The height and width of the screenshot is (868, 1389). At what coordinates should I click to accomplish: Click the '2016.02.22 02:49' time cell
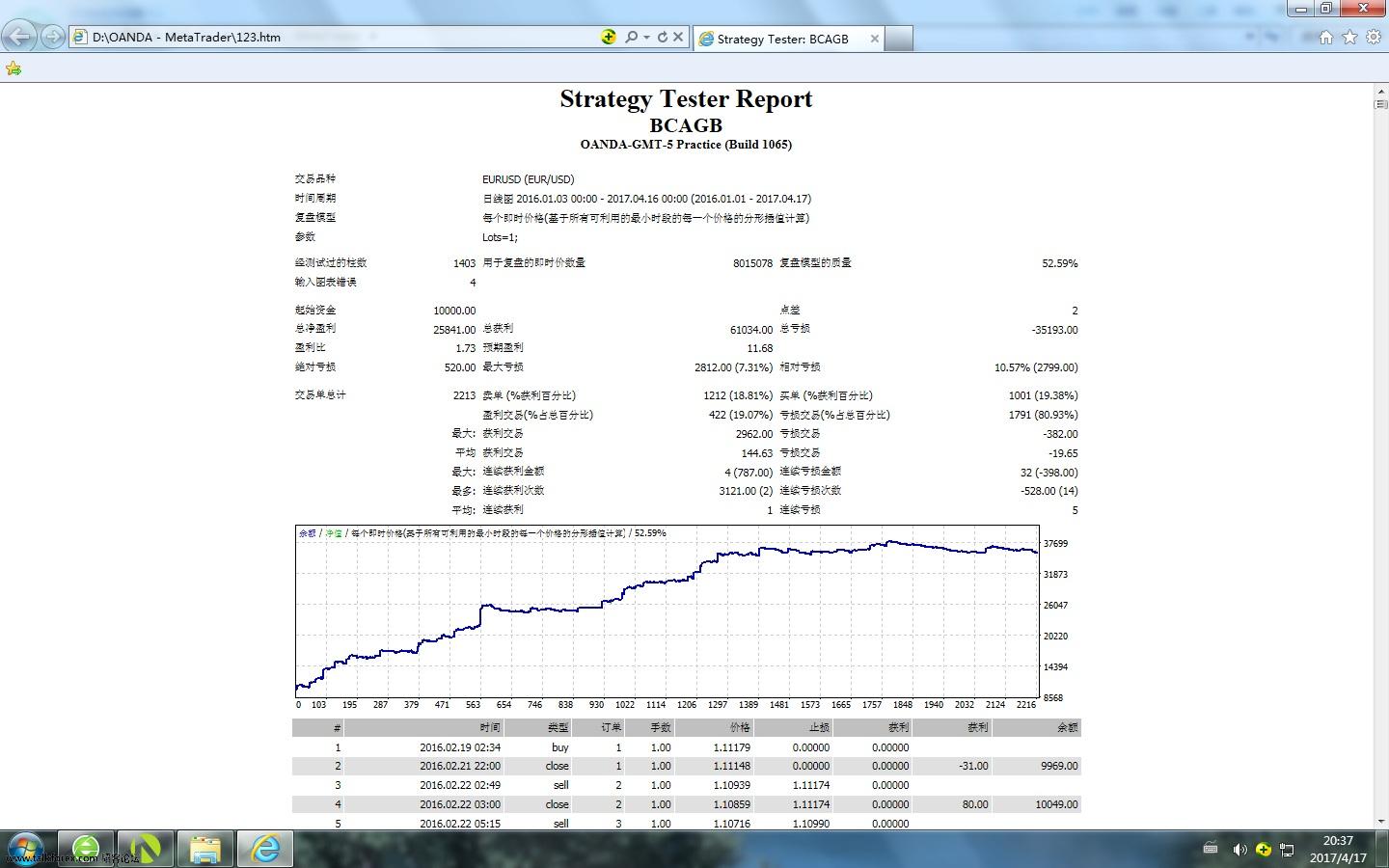(x=460, y=785)
